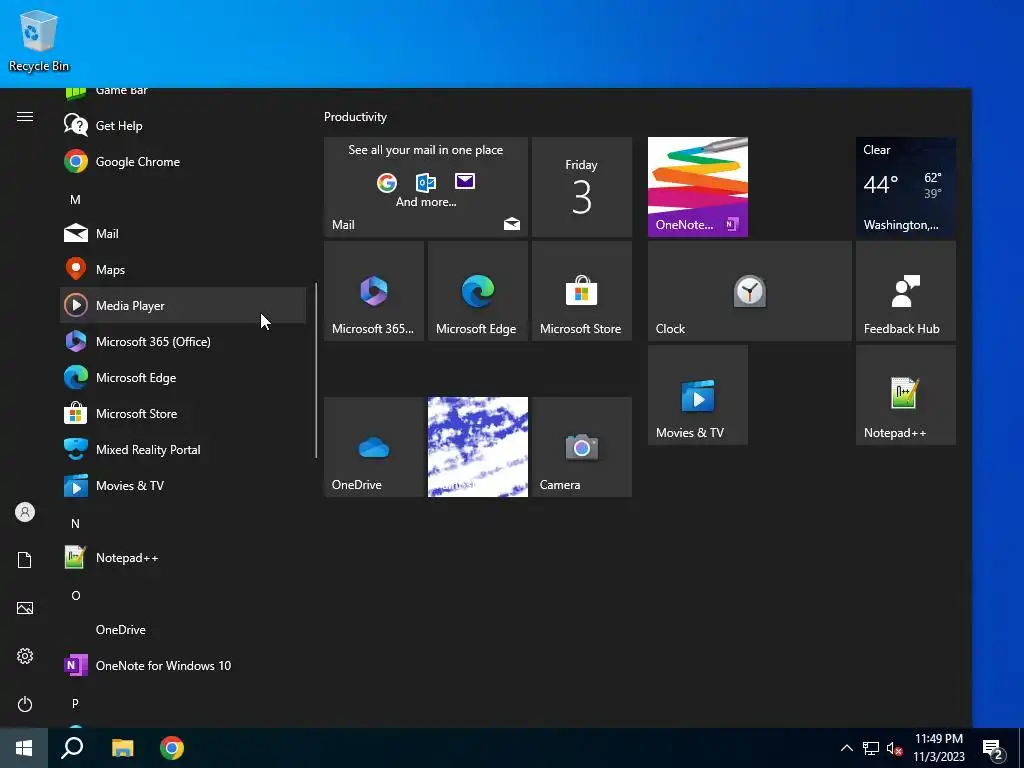Open the blue-and-white pattern tile
The height and width of the screenshot is (768, 1024).
tap(477, 447)
